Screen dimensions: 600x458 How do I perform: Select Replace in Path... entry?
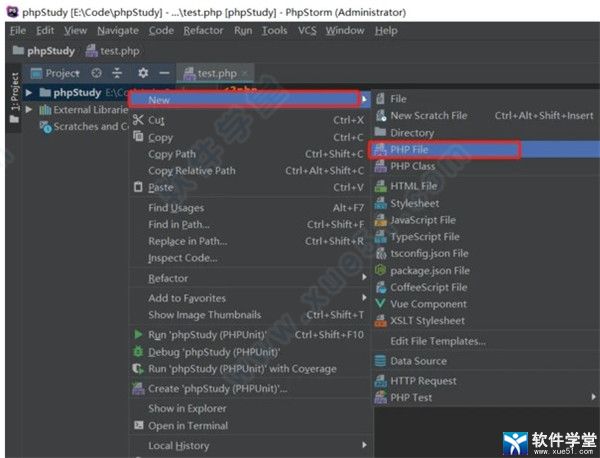188,241
